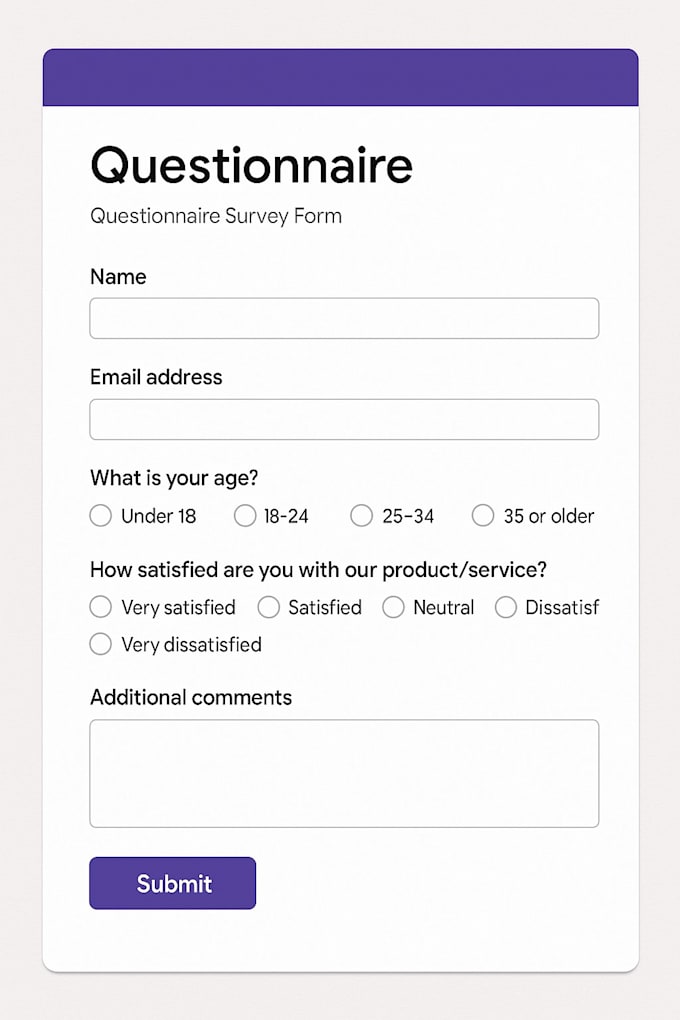680x1020 pixels.
Task: Click the Name field label
Action: click(x=118, y=277)
